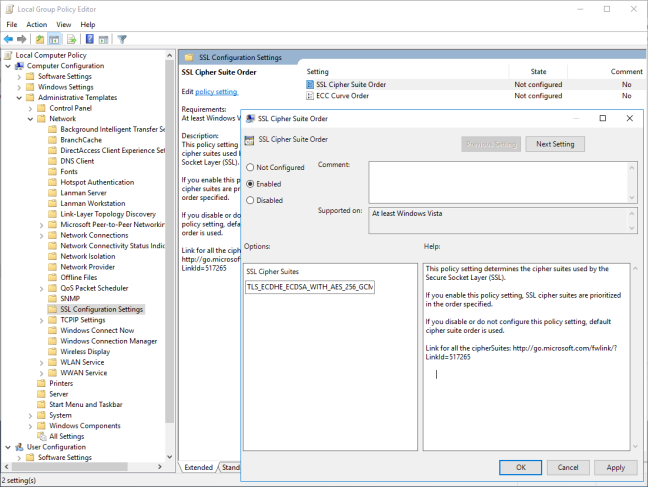Click the Back arrow toolbar icon
This screenshot has width=648, height=487.
point(8,39)
